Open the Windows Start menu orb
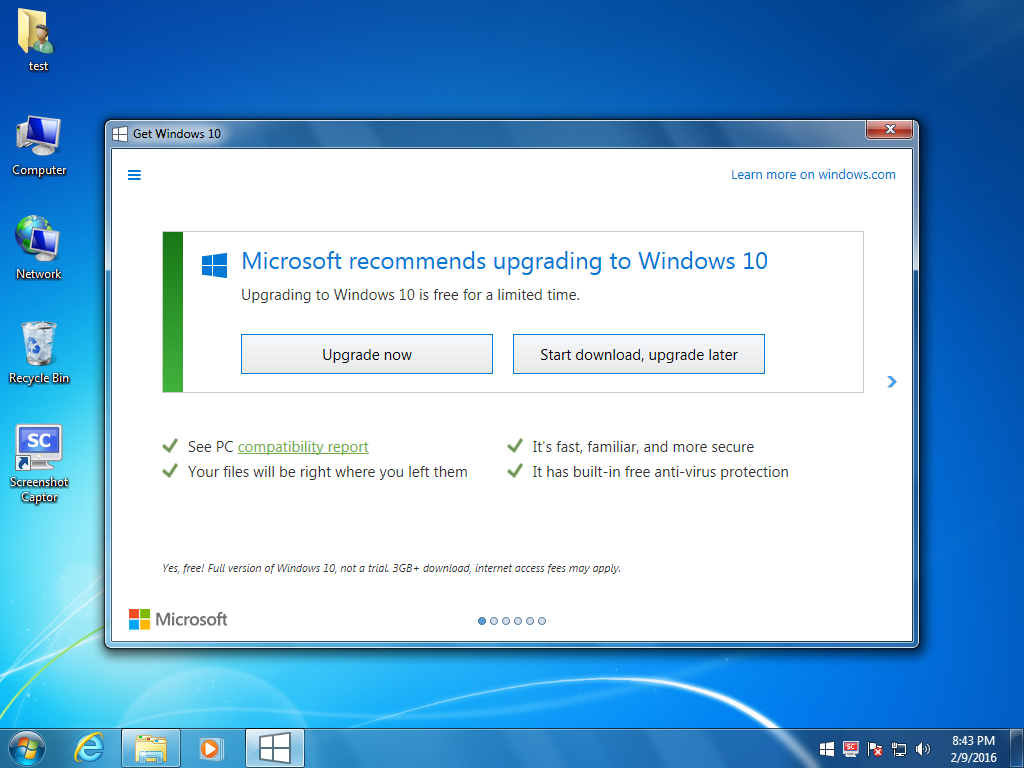 (x=27, y=748)
